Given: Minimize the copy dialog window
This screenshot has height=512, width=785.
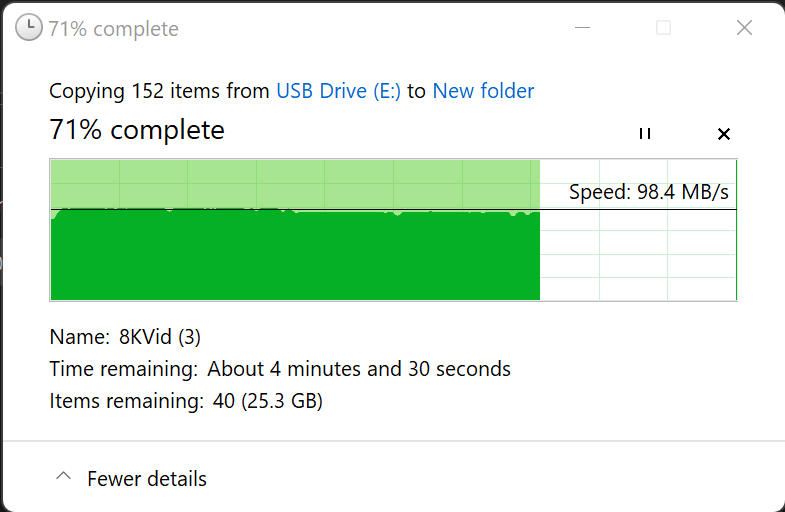Looking at the screenshot, I should click(583, 28).
